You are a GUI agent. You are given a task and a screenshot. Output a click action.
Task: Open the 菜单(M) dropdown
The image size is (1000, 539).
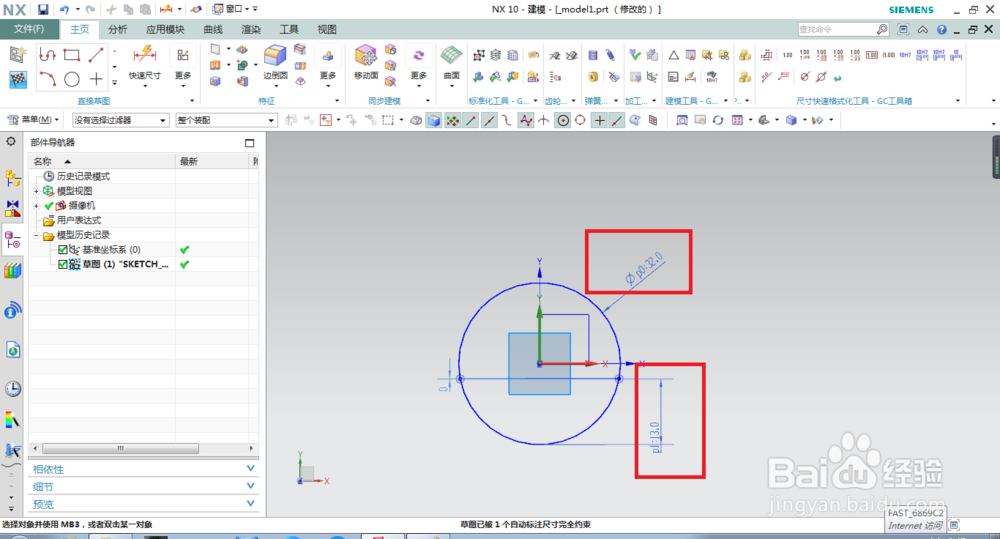pos(33,120)
